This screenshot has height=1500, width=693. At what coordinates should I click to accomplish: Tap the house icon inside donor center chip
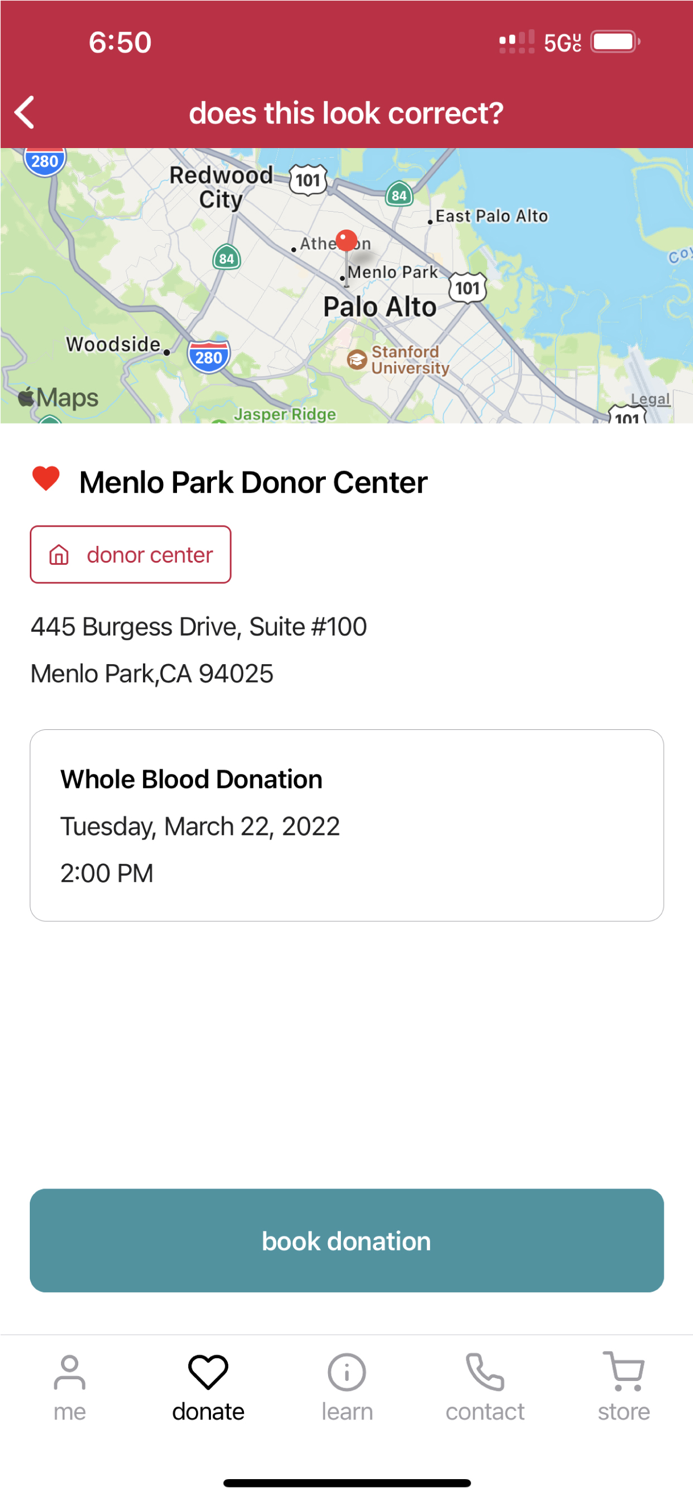point(59,554)
